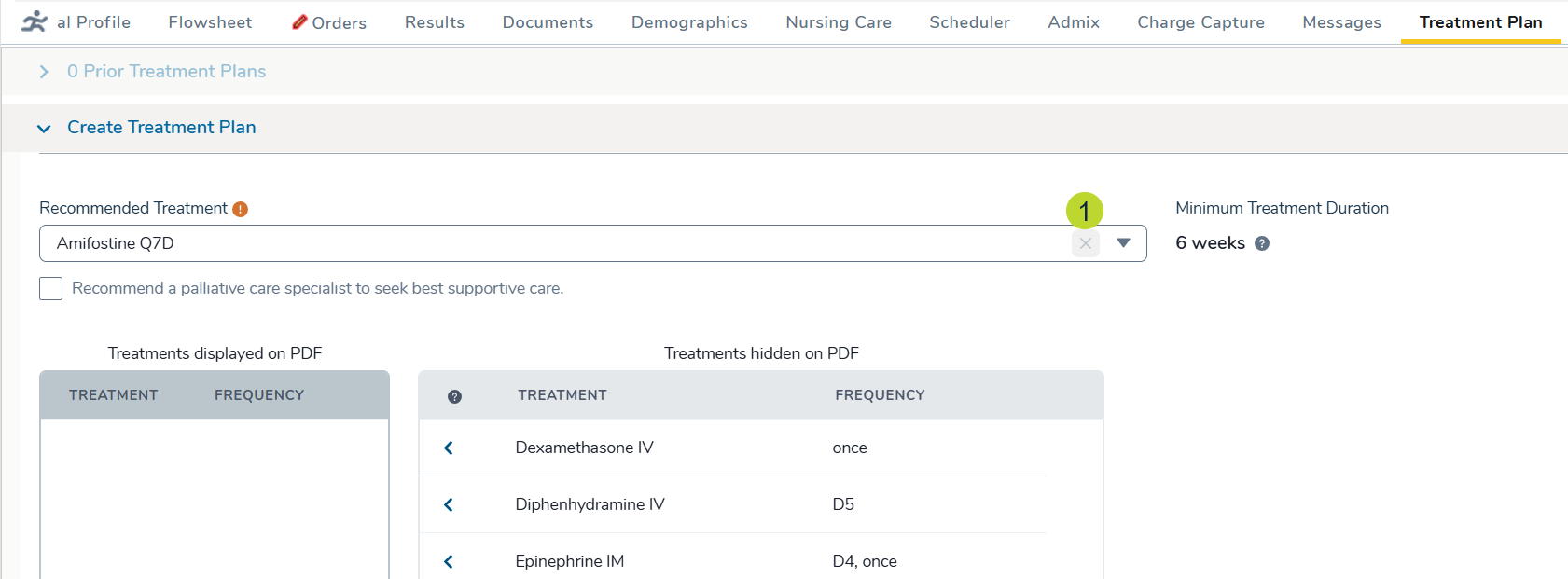The image size is (1568, 579).
Task: Go to the Charge Capture tab
Action: pos(1200,22)
